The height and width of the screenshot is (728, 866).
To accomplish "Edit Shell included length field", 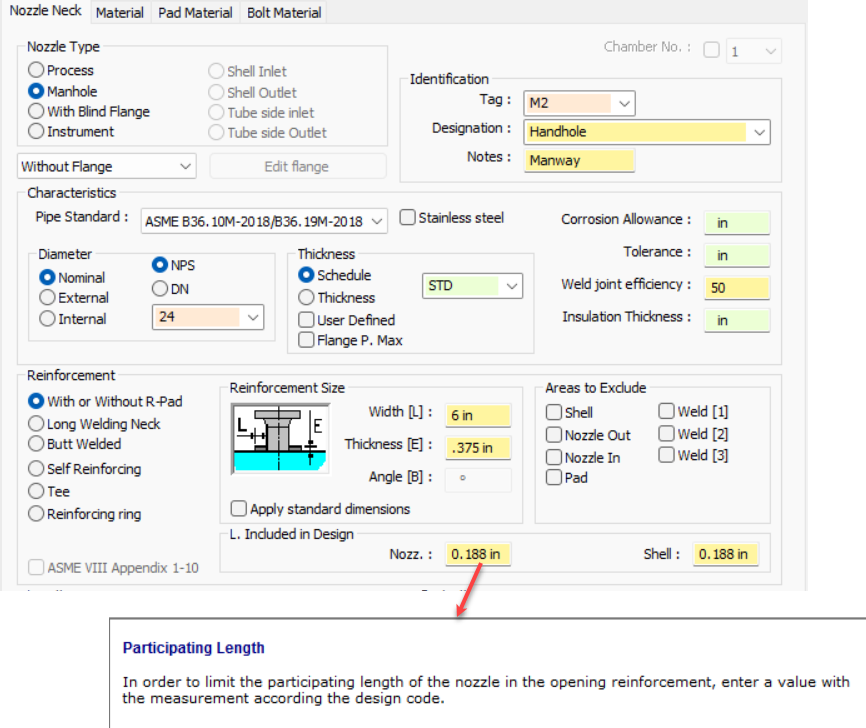I will [x=725, y=554].
